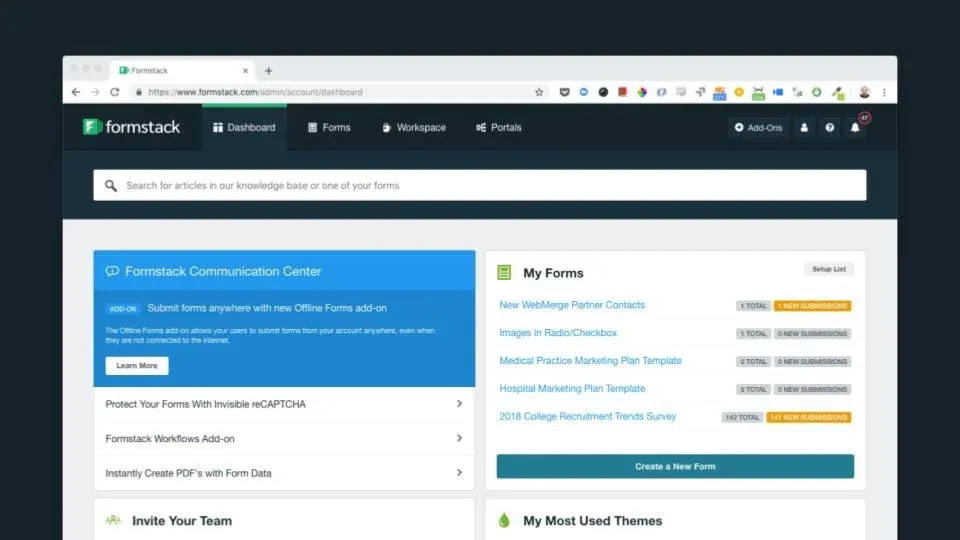
Task: Expand Instantly Create PDF's with Form Data
Action: [x=284, y=473]
